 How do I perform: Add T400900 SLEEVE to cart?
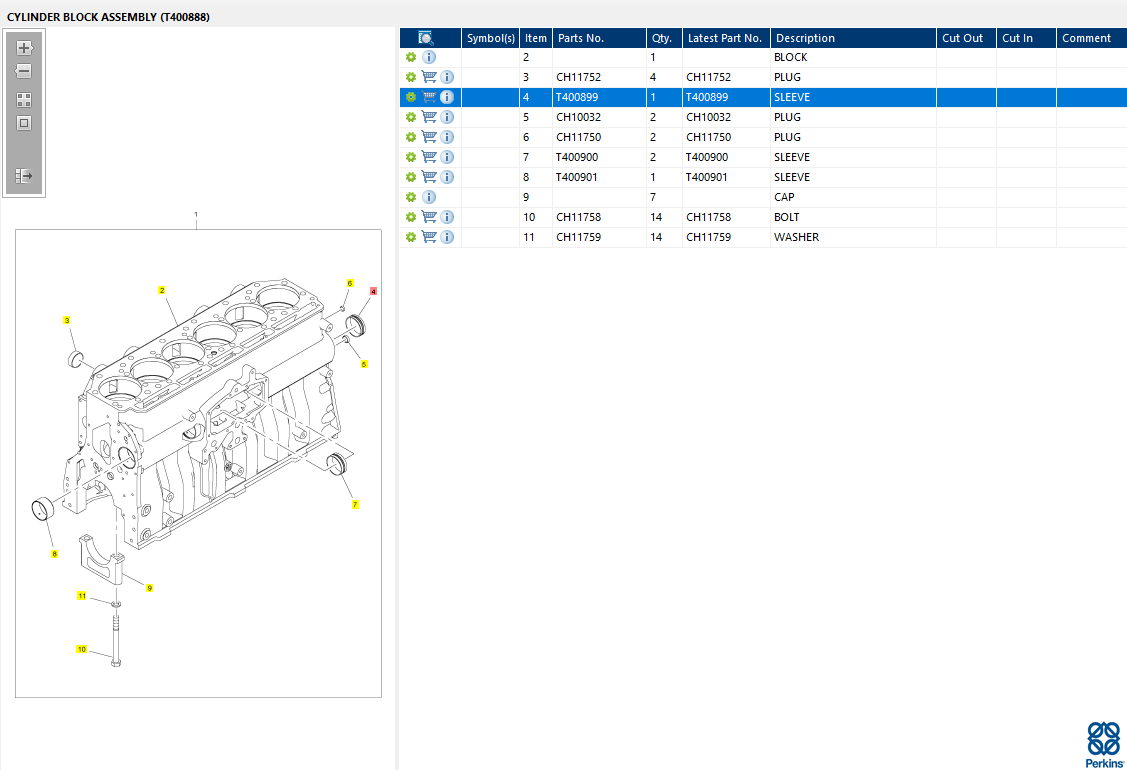pos(429,157)
